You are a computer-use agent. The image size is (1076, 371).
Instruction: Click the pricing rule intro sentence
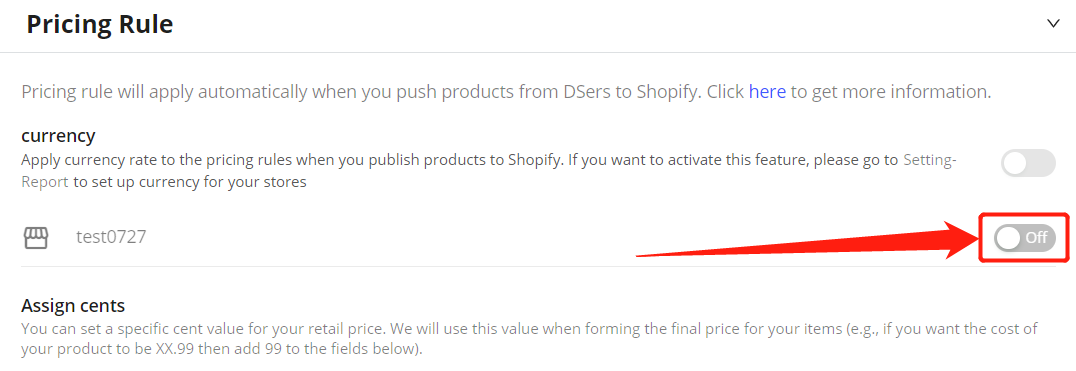tap(506, 92)
